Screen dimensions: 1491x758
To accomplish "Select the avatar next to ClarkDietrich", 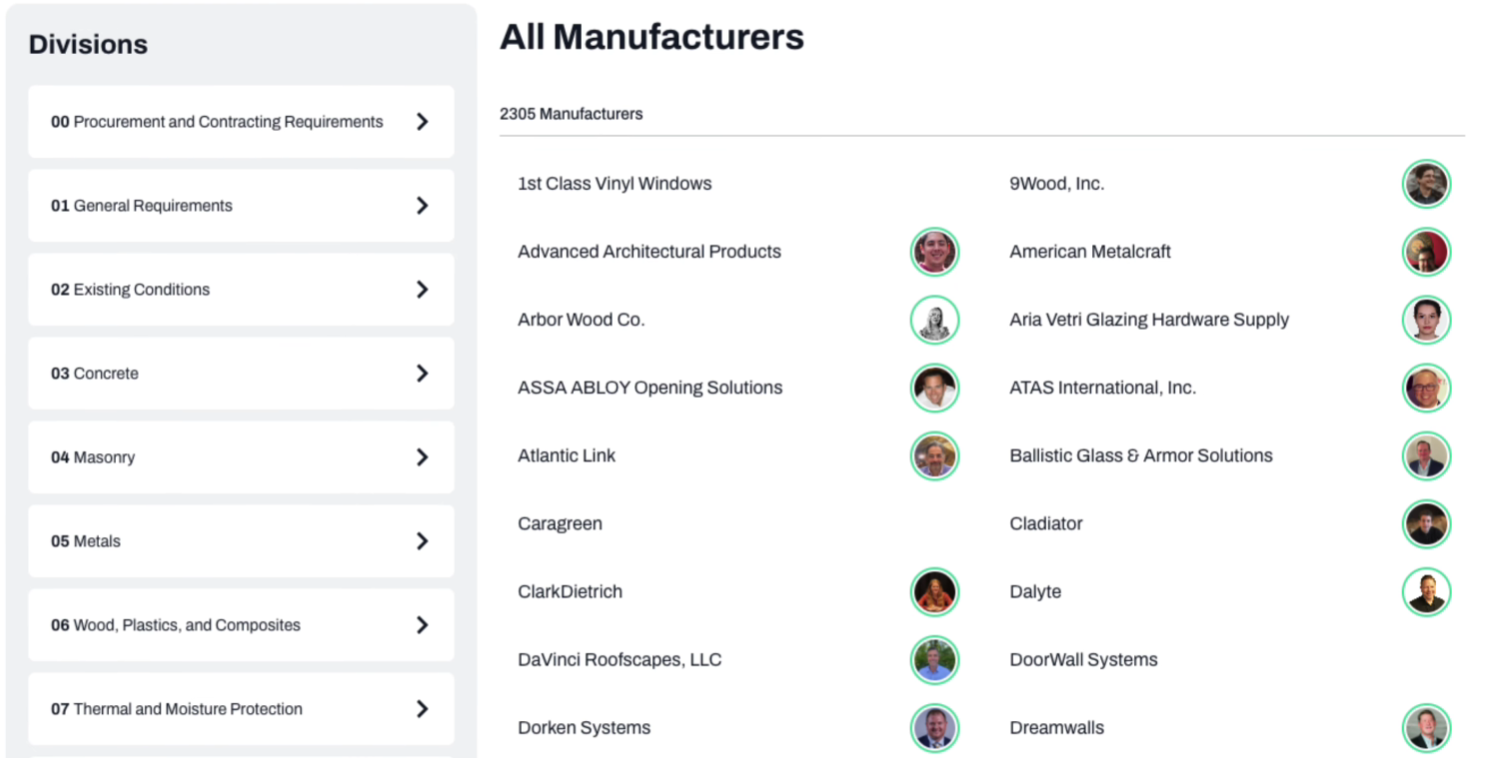I will point(934,592).
